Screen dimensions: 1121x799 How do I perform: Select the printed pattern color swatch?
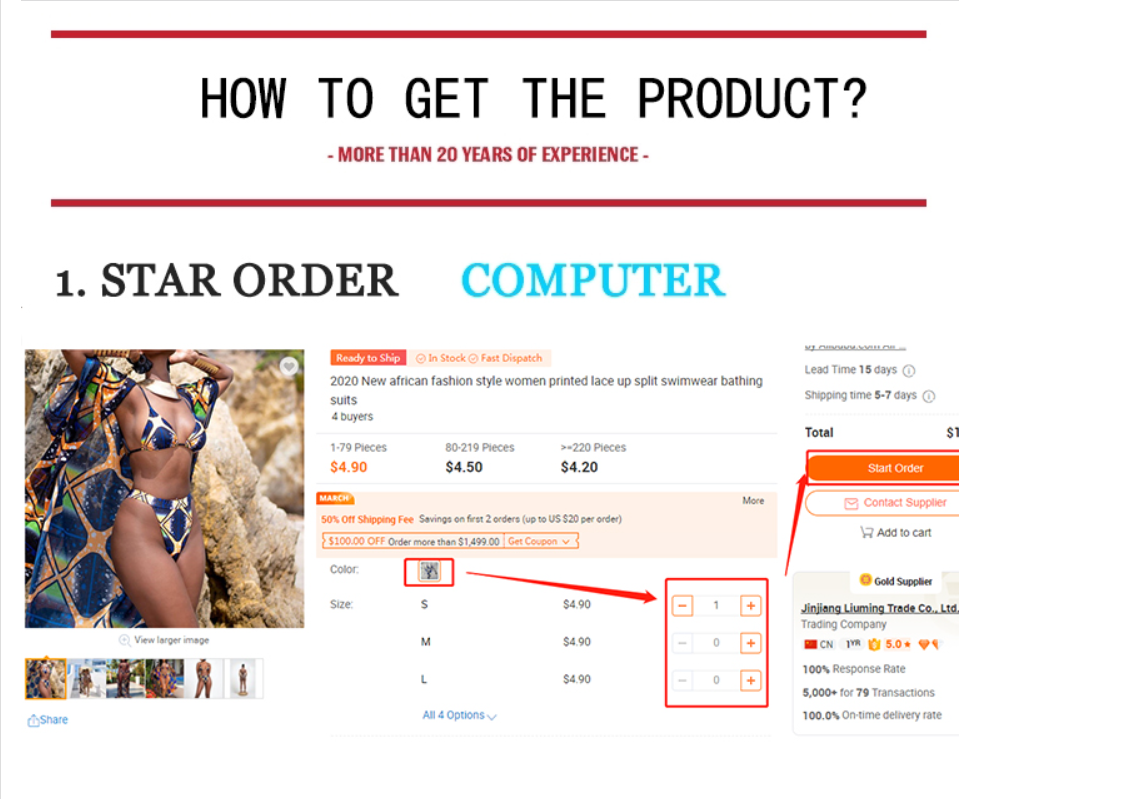429,571
